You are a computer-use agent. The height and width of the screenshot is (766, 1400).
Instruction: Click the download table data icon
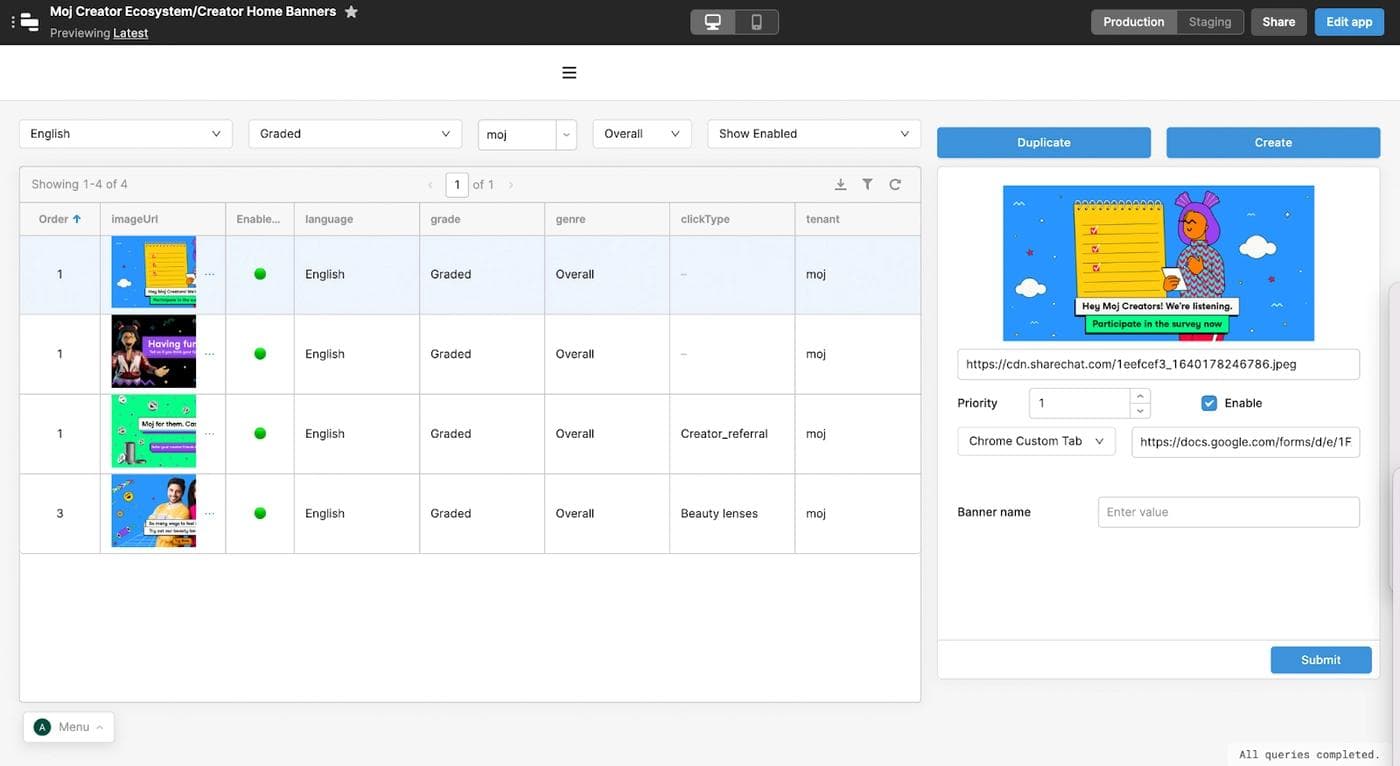point(840,183)
